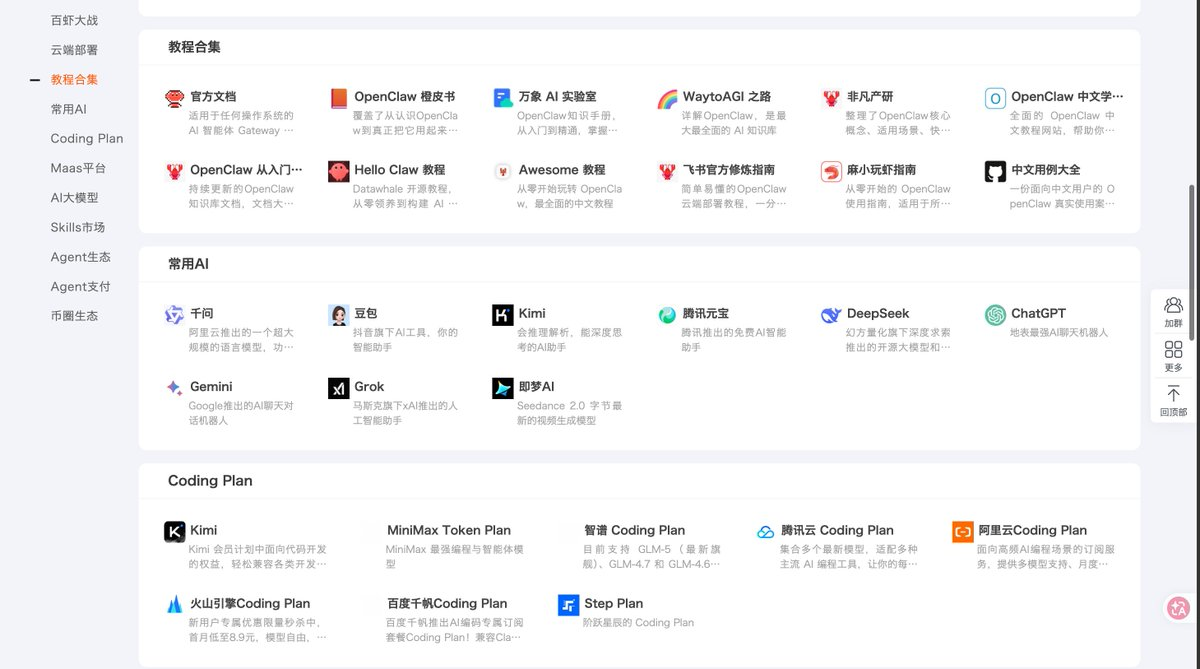Open the 官方文档 card icon
The width and height of the screenshot is (1200, 669).
[175, 98]
